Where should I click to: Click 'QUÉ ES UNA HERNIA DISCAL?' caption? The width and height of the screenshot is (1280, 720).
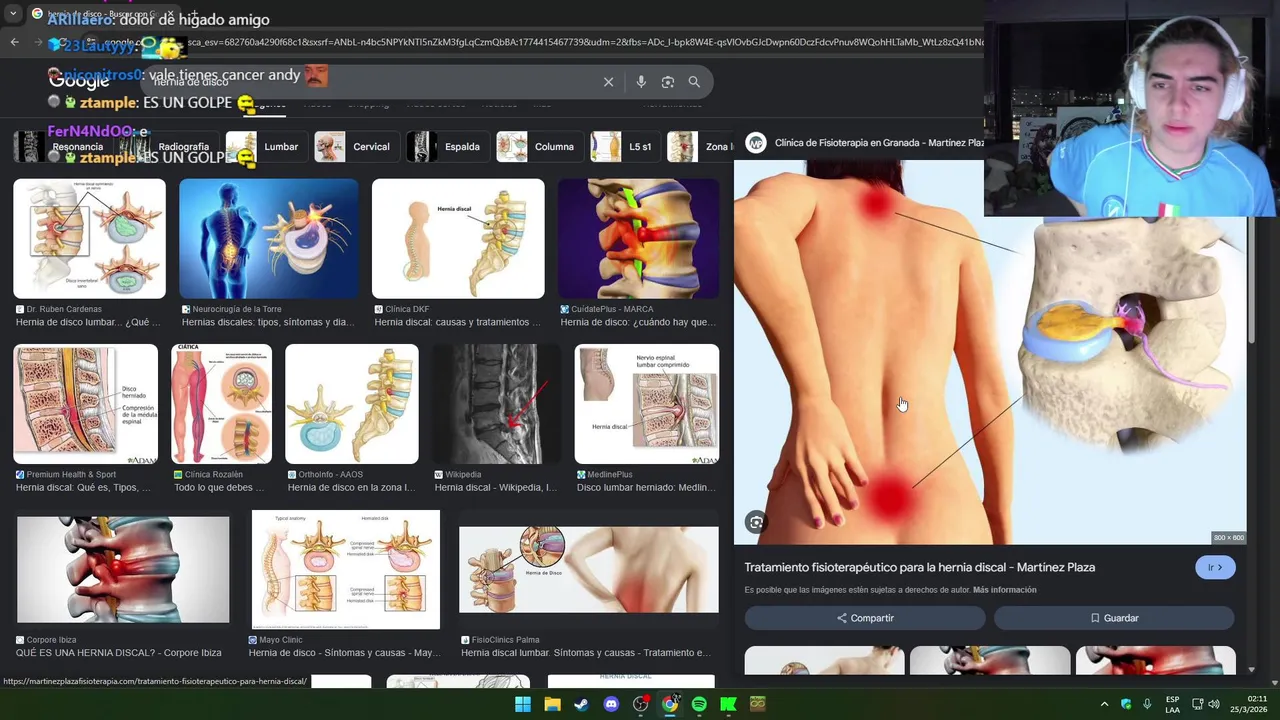(x=119, y=653)
